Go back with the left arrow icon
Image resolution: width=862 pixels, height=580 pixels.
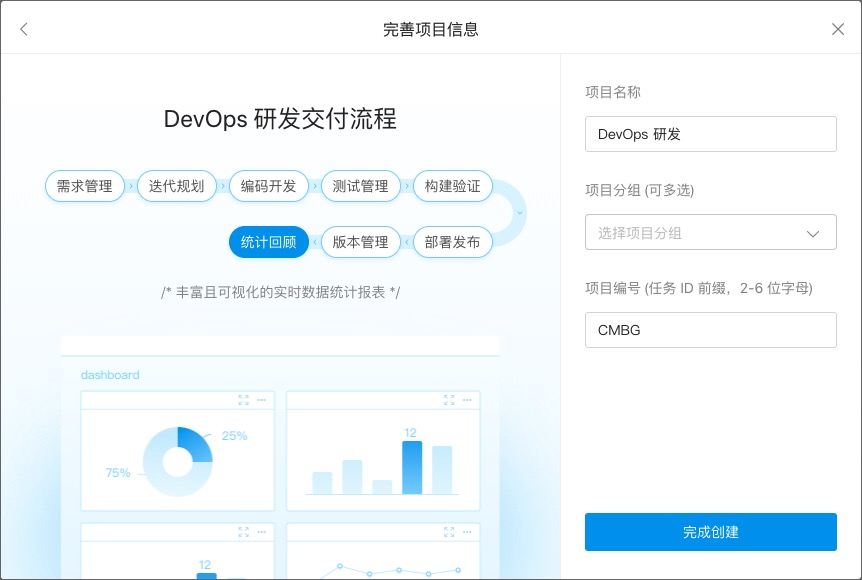coord(24,29)
